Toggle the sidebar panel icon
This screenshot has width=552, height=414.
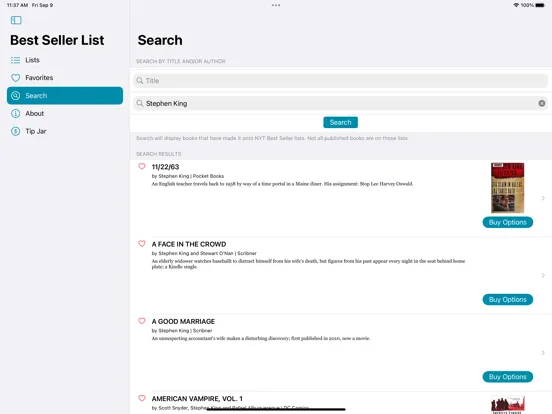click(x=16, y=20)
